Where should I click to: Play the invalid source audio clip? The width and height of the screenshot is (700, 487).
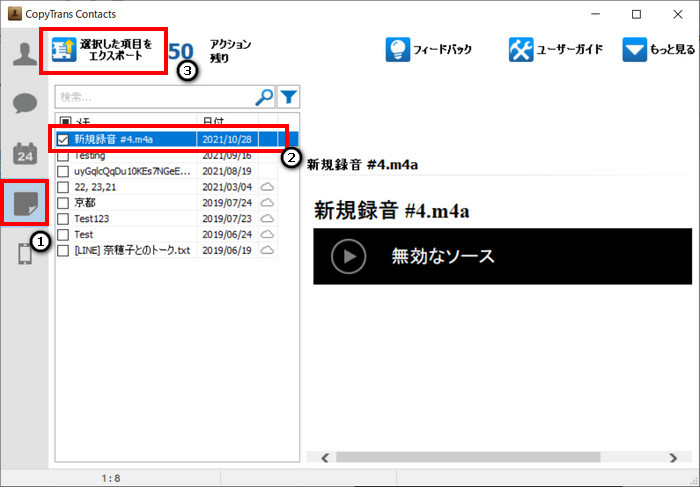[x=349, y=256]
